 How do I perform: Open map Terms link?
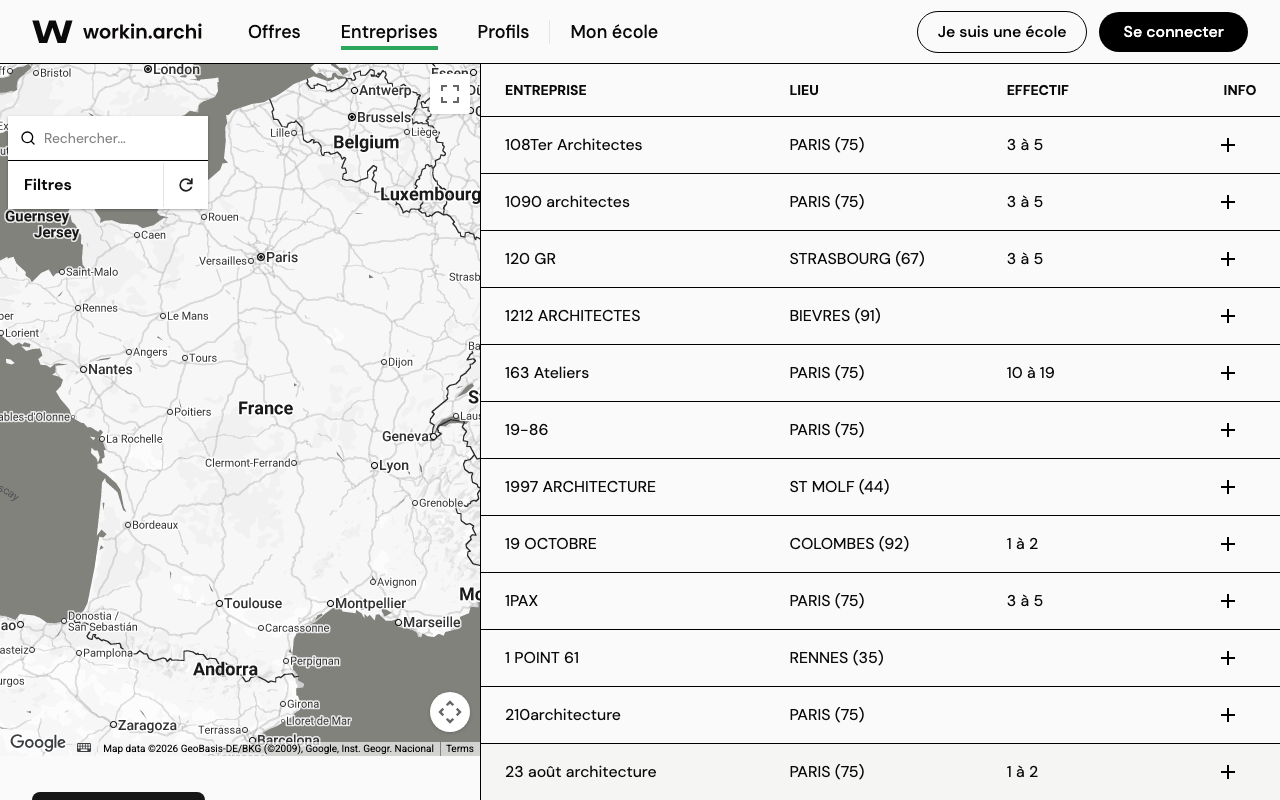460,748
